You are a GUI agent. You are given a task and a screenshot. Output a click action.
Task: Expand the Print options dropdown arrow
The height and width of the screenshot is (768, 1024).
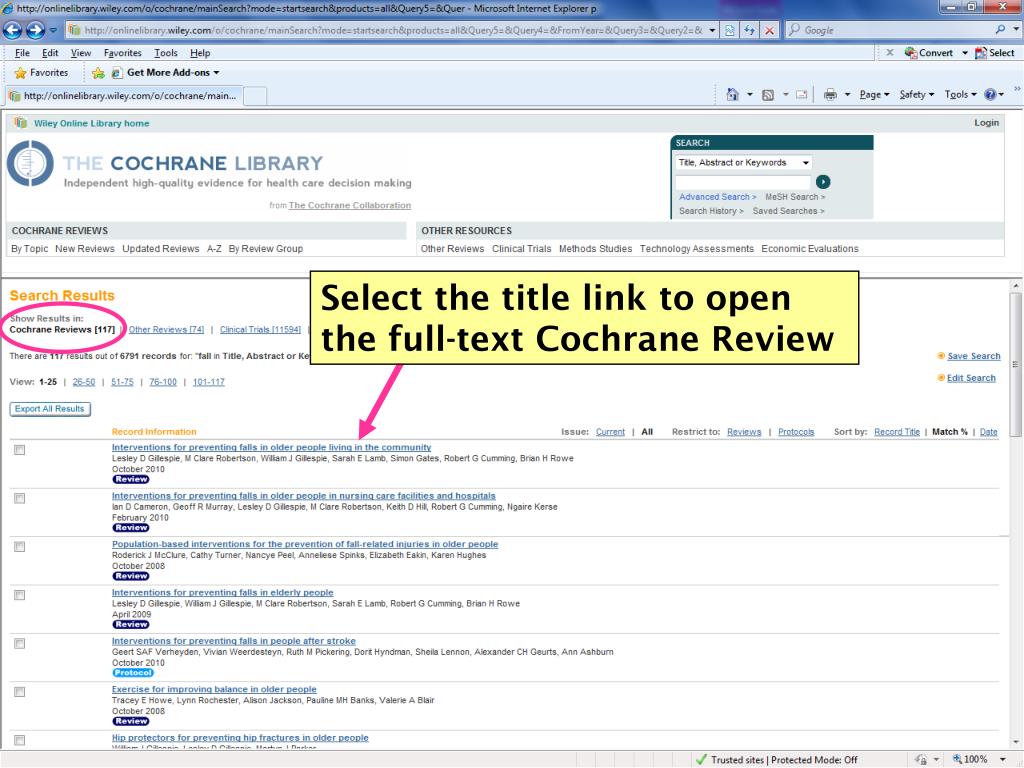click(847, 95)
